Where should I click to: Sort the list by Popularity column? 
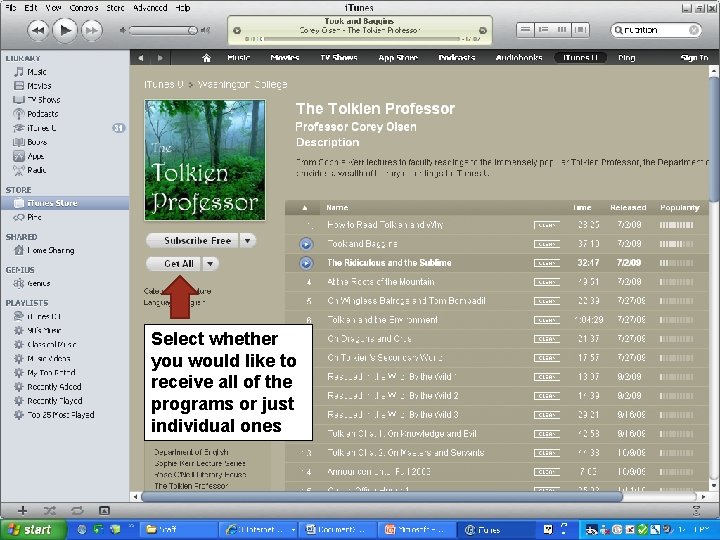tap(680, 208)
